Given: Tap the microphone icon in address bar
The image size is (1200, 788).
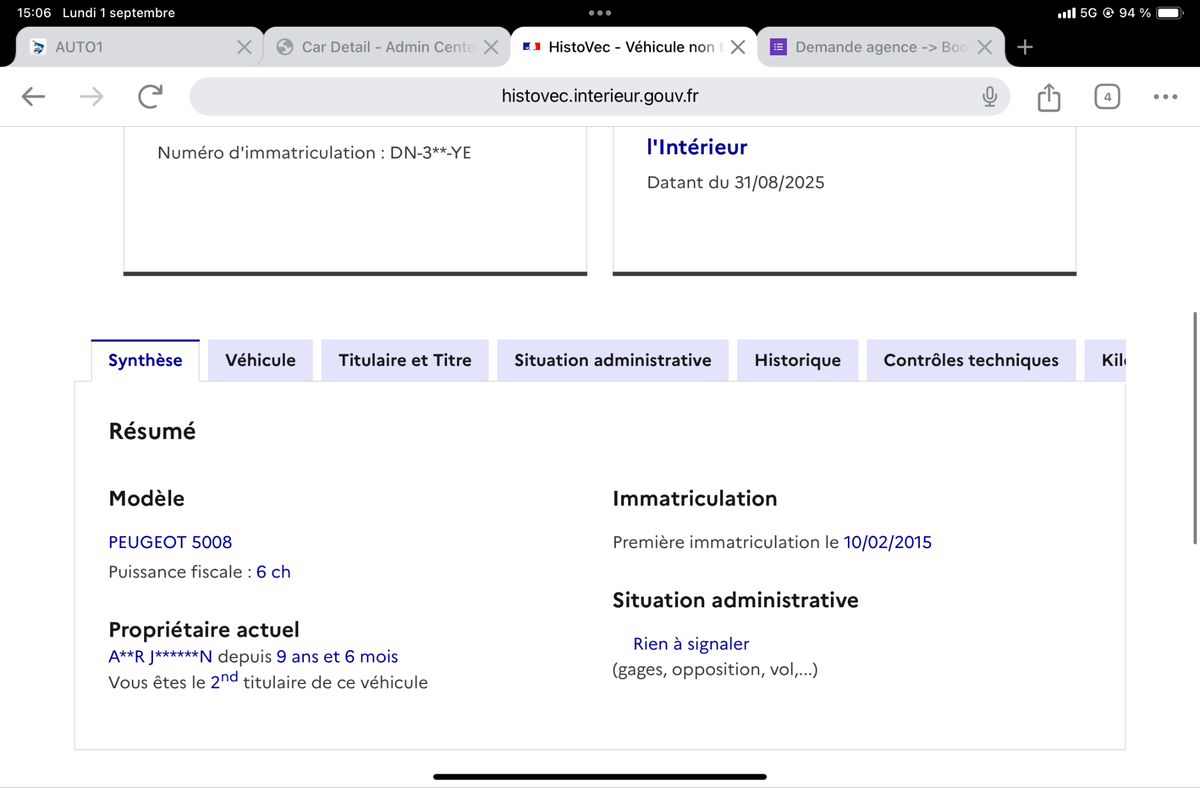Looking at the screenshot, I should (x=989, y=96).
